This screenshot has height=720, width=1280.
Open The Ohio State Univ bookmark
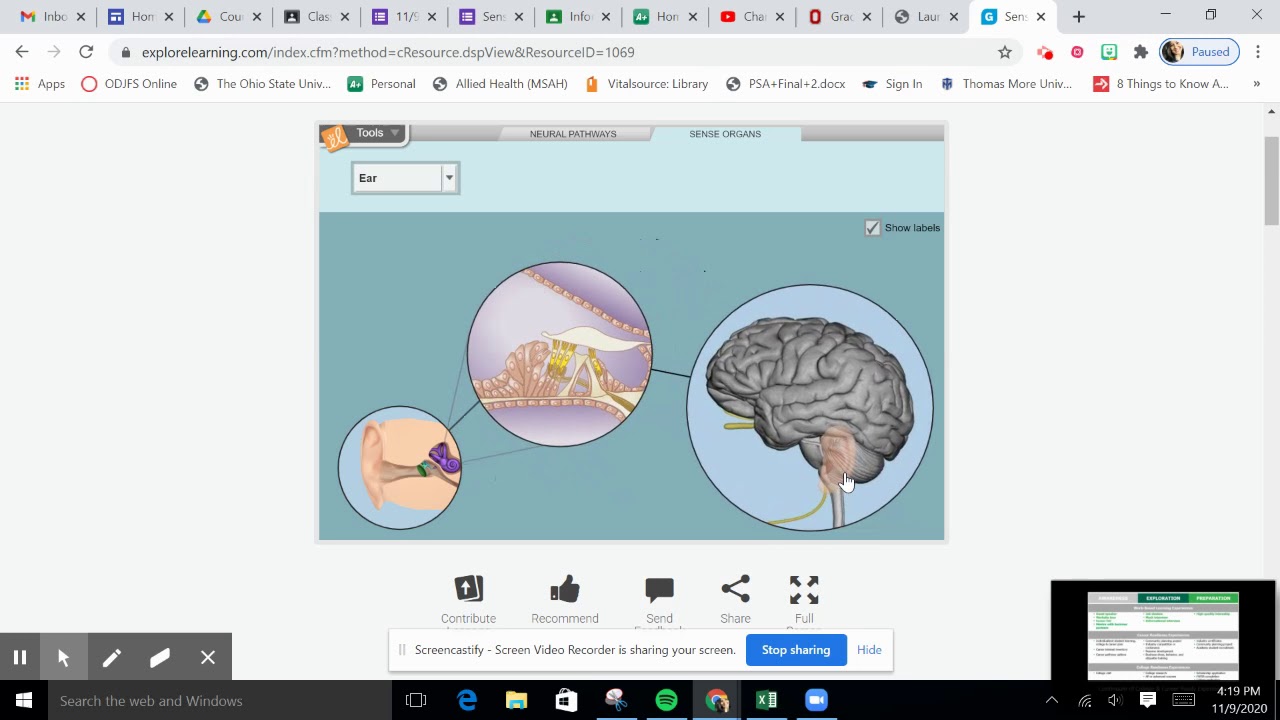click(x=262, y=84)
